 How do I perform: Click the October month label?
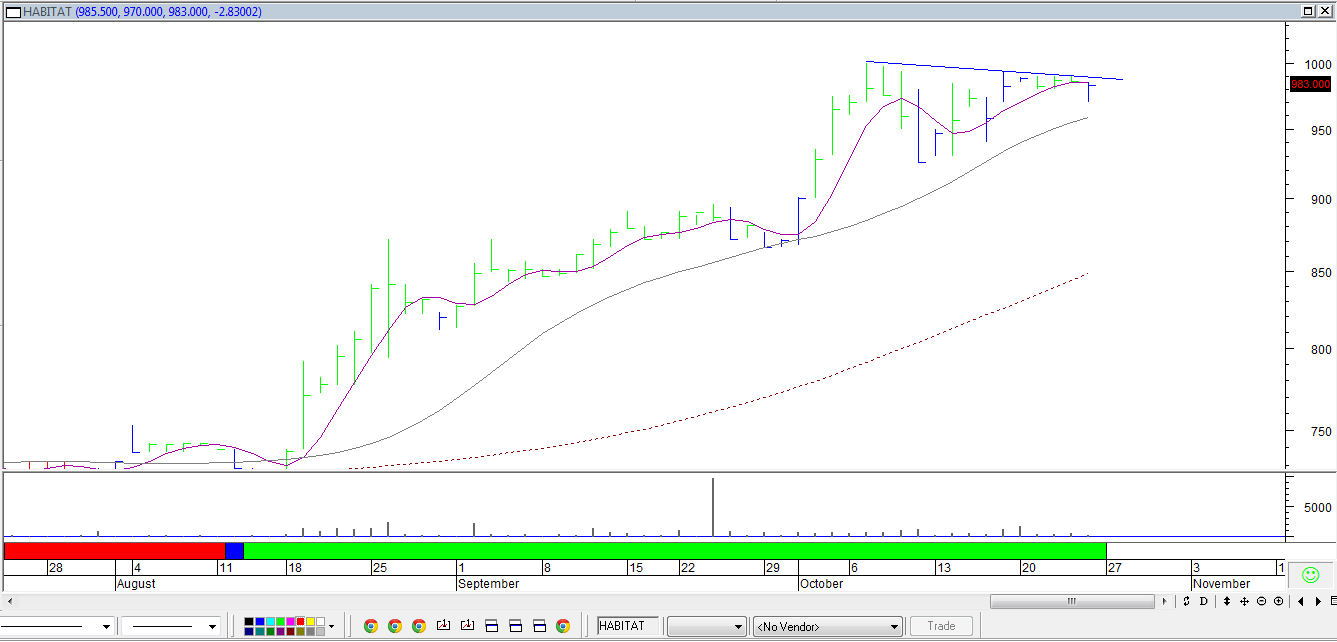pyautogui.click(x=821, y=583)
